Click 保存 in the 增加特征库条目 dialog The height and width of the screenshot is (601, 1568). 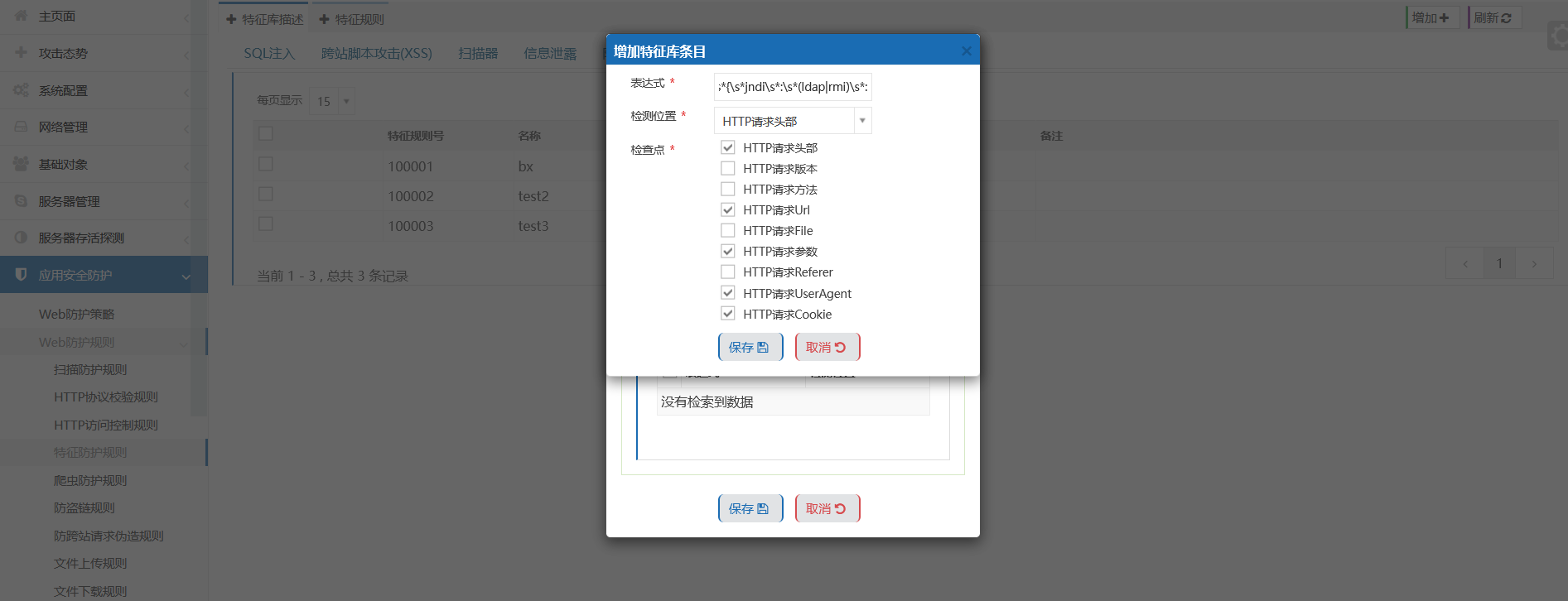tap(750, 348)
